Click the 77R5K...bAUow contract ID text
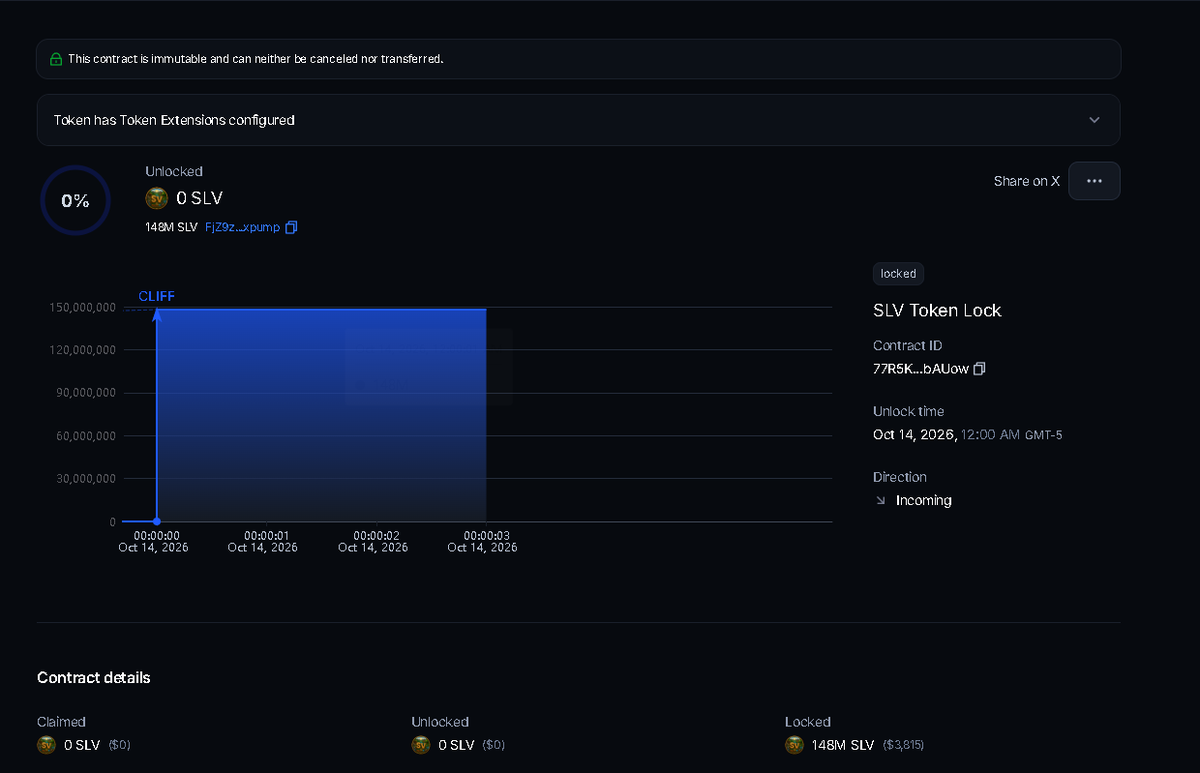Viewport: 1200px width, 773px height. pyautogui.click(x=921, y=369)
